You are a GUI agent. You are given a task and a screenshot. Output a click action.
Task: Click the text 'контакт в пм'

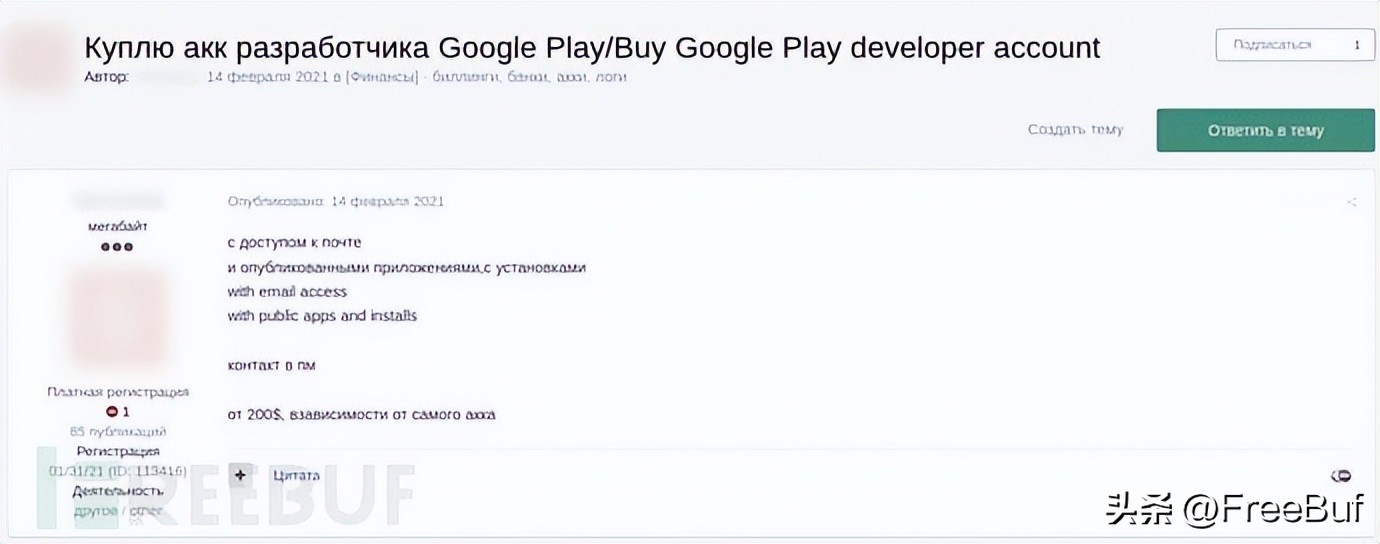271,366
